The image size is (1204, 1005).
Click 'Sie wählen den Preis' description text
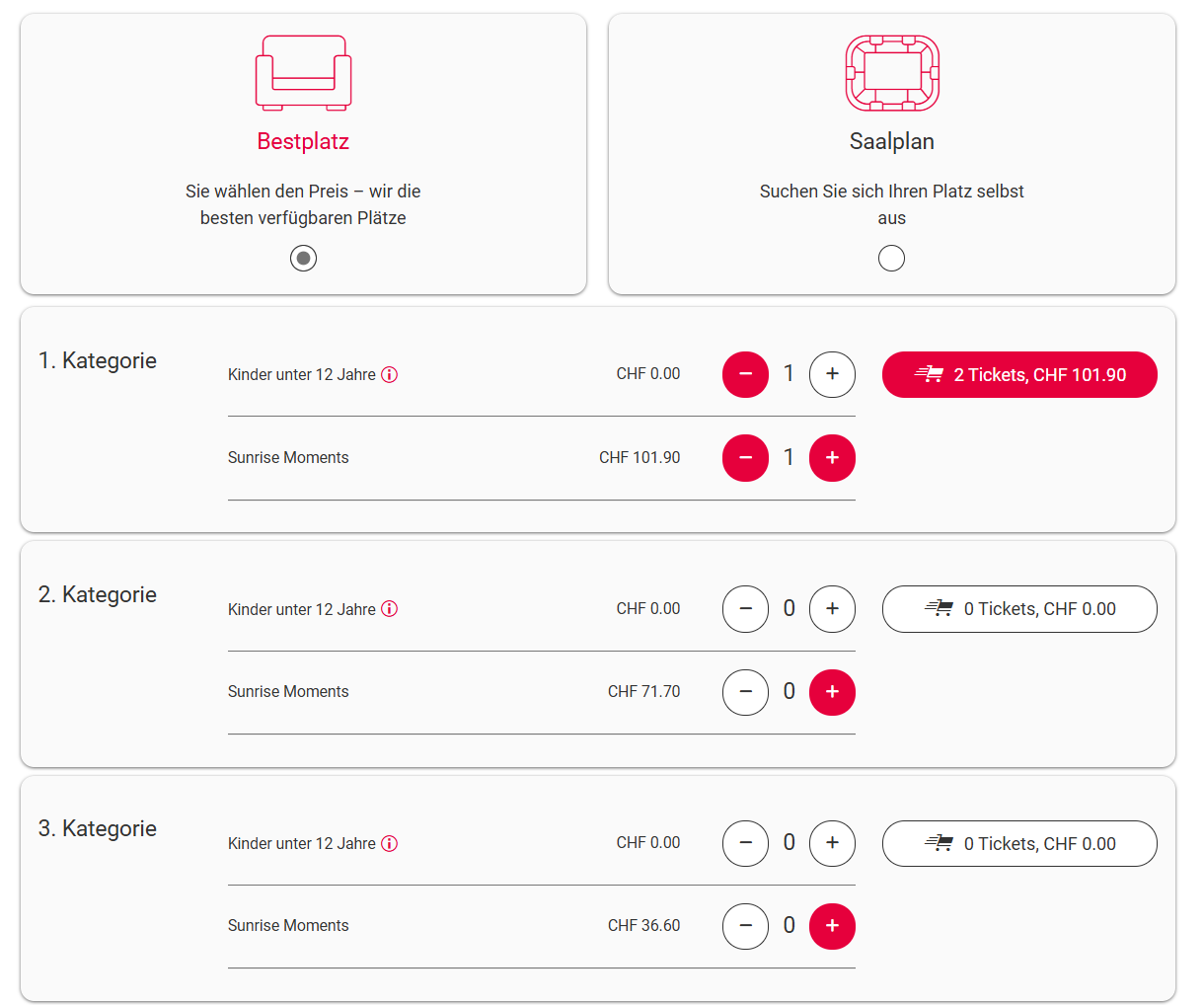(x=303, y=204)
